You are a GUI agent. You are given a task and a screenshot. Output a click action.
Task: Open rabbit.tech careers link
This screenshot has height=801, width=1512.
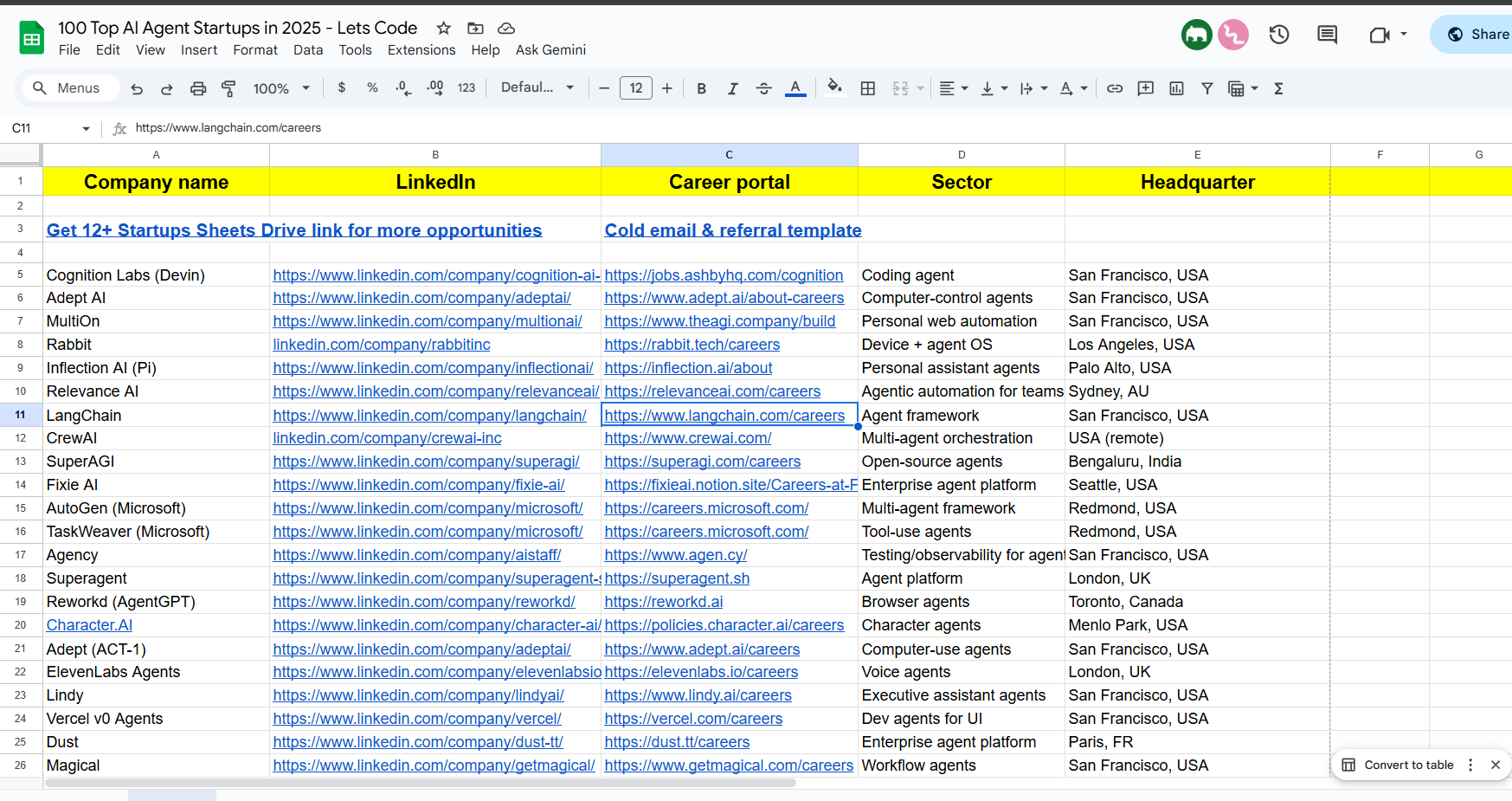[692, 345]
